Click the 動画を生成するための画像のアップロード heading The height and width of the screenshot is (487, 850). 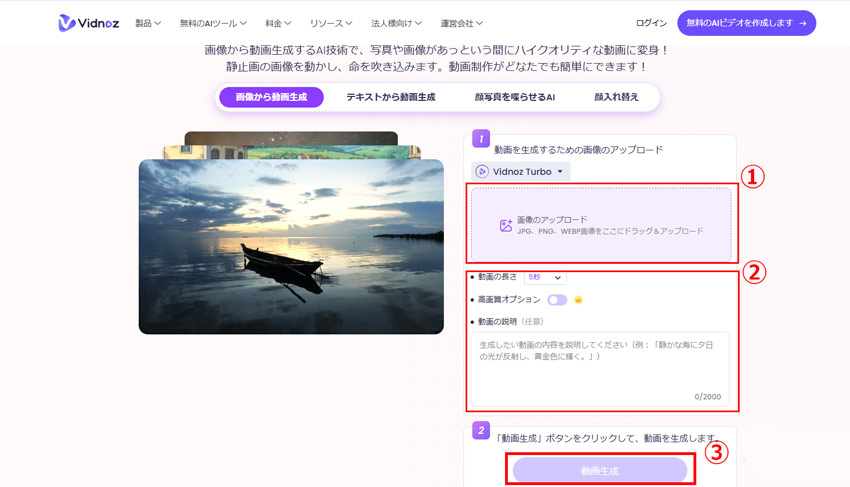(578, 150)
